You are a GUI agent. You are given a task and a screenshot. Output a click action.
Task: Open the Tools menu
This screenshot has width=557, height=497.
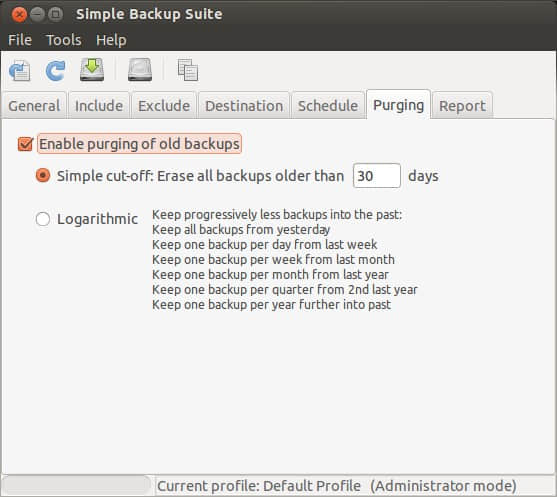(x=64, y=40)
